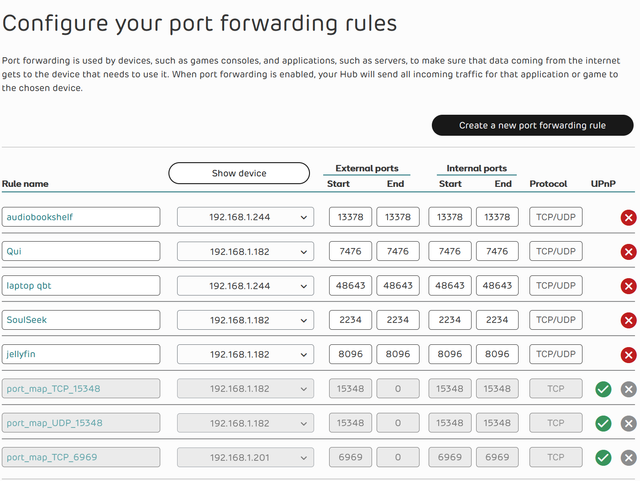Edit jellyfin internal end port 8096

(497, 354)
